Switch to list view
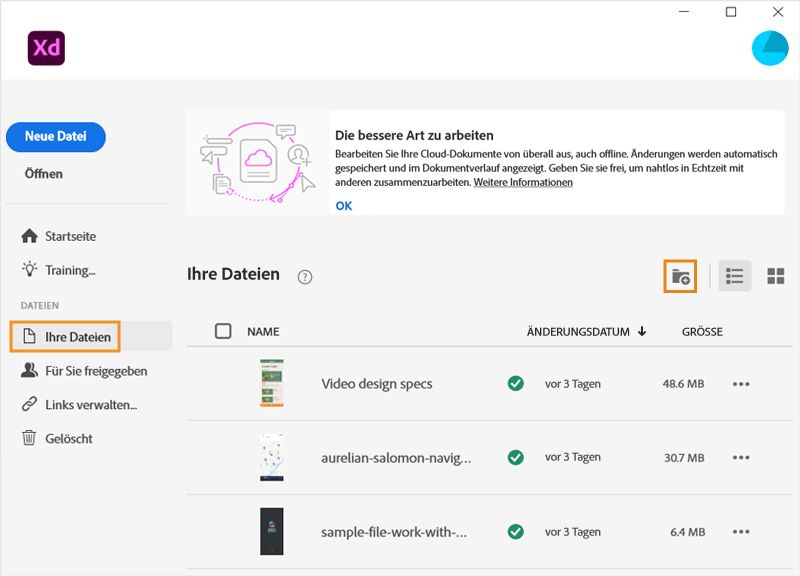Screen dimensions: 800x576 click(x=735, y=276)
